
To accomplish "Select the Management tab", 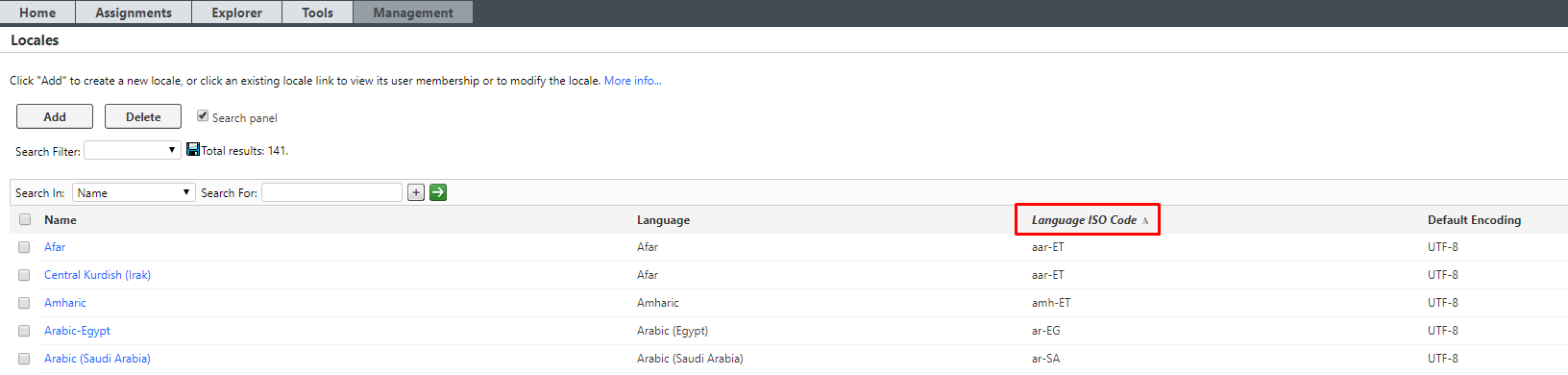I will click(x=413, y=12).
